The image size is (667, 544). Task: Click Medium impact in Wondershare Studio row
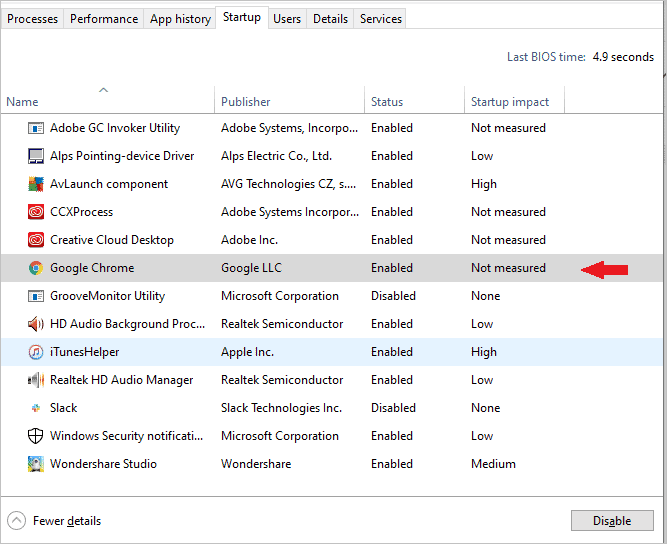pyautogui.click(x=493, y=464)
